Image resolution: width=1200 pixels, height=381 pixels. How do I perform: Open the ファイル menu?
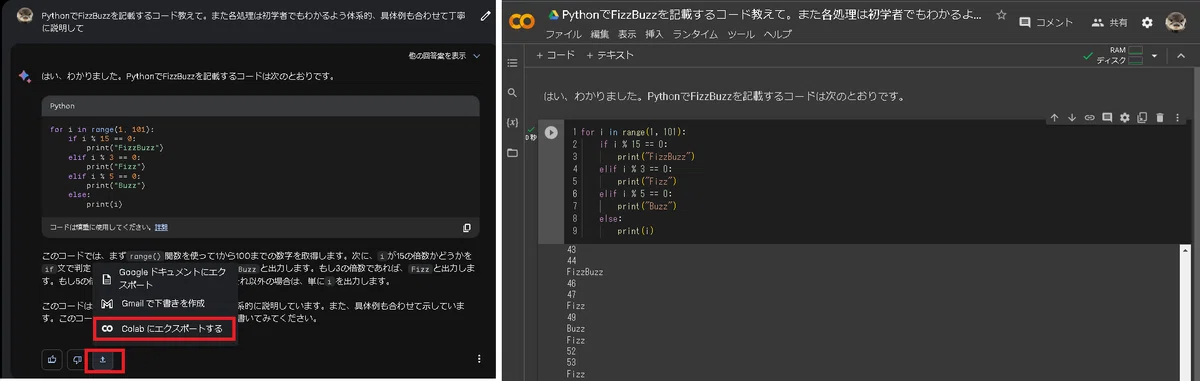coord(564,34)
